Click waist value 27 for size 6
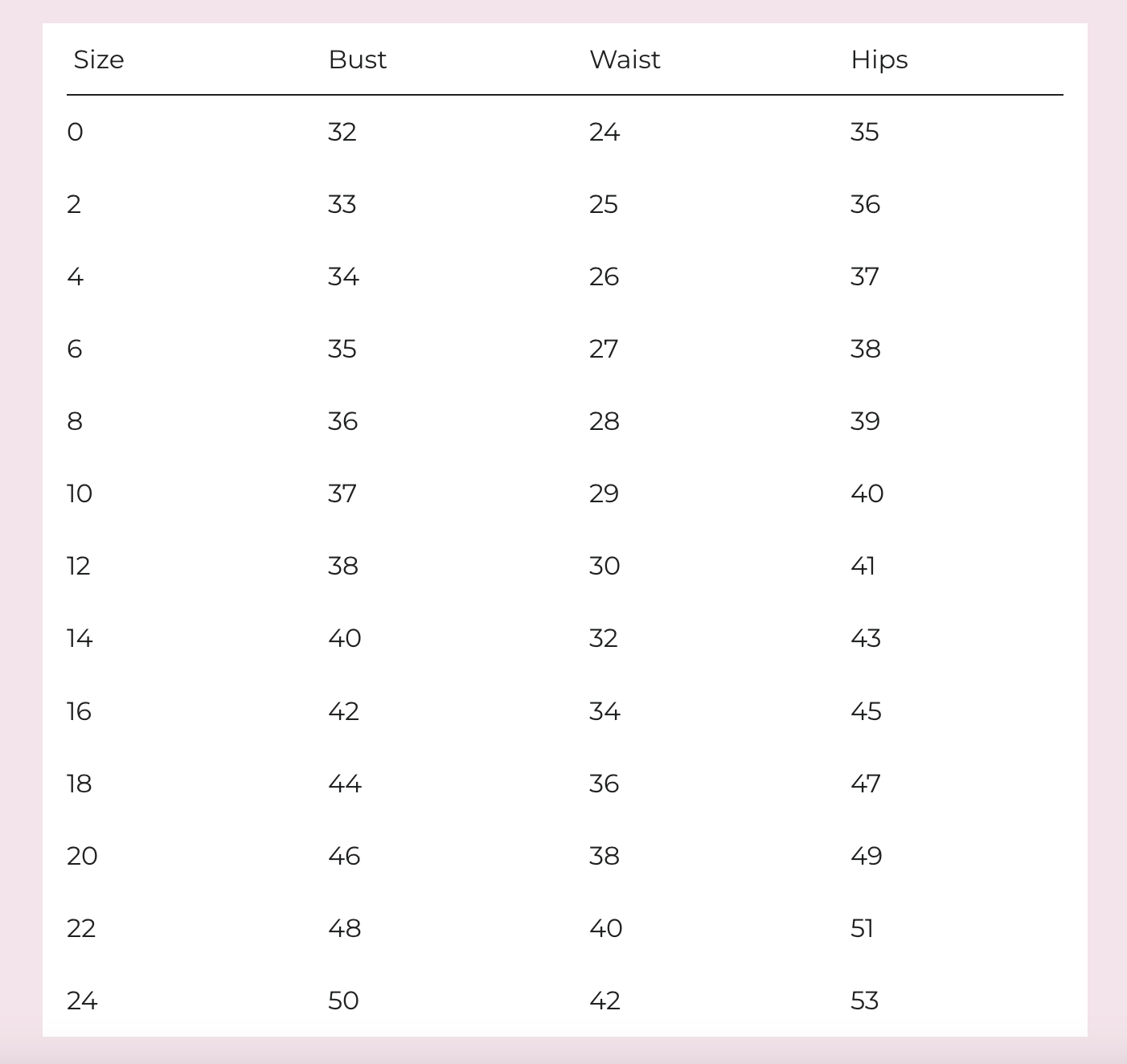This screenshot has height=1064, width=1127. (604, 349)
